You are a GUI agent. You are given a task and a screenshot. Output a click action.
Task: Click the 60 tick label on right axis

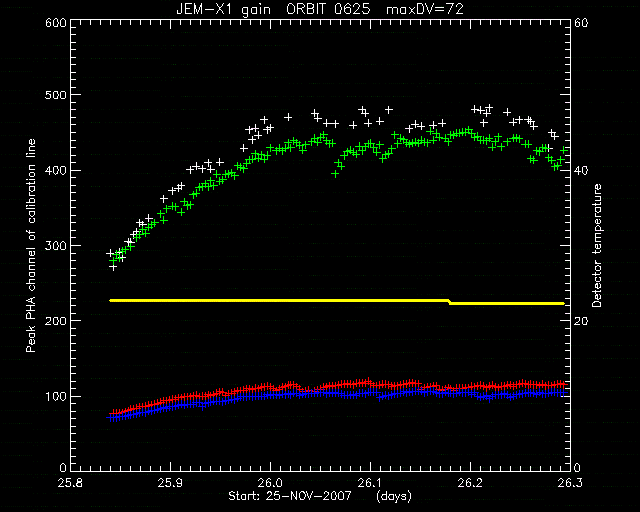click(581, 23)
